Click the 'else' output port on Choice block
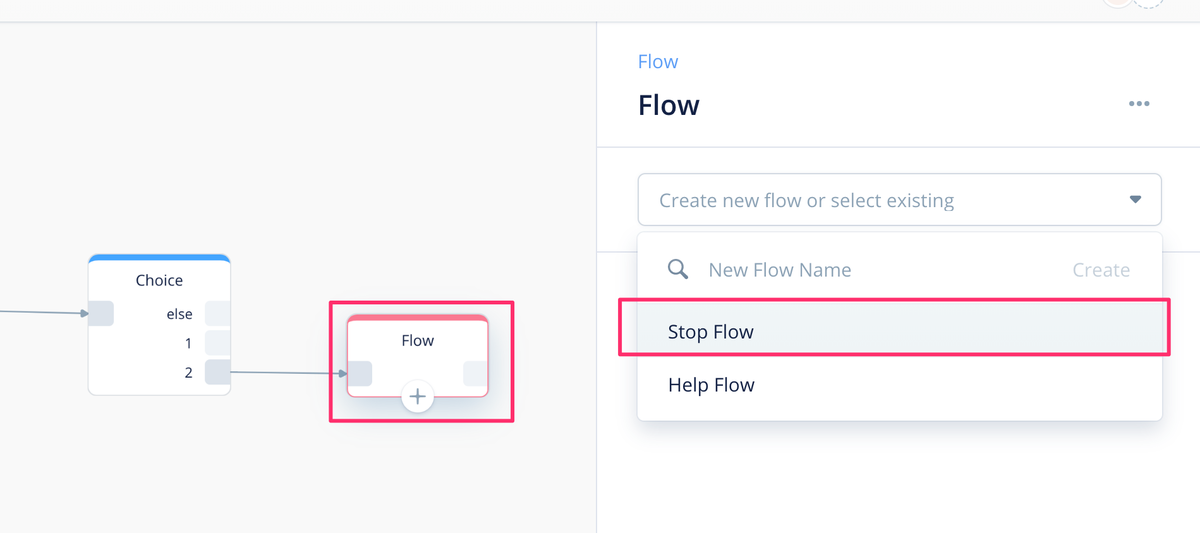This screenshot has height=533, width=1200. 218,313
